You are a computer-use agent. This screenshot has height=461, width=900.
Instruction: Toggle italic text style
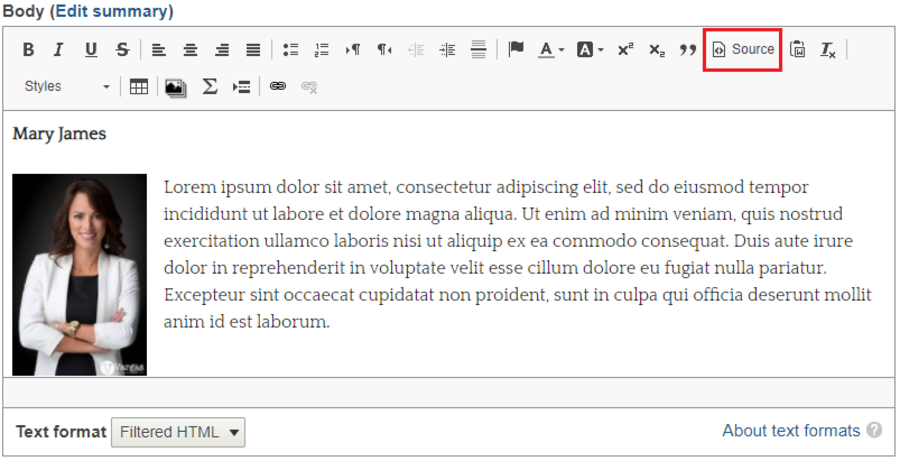coord(58,50)
